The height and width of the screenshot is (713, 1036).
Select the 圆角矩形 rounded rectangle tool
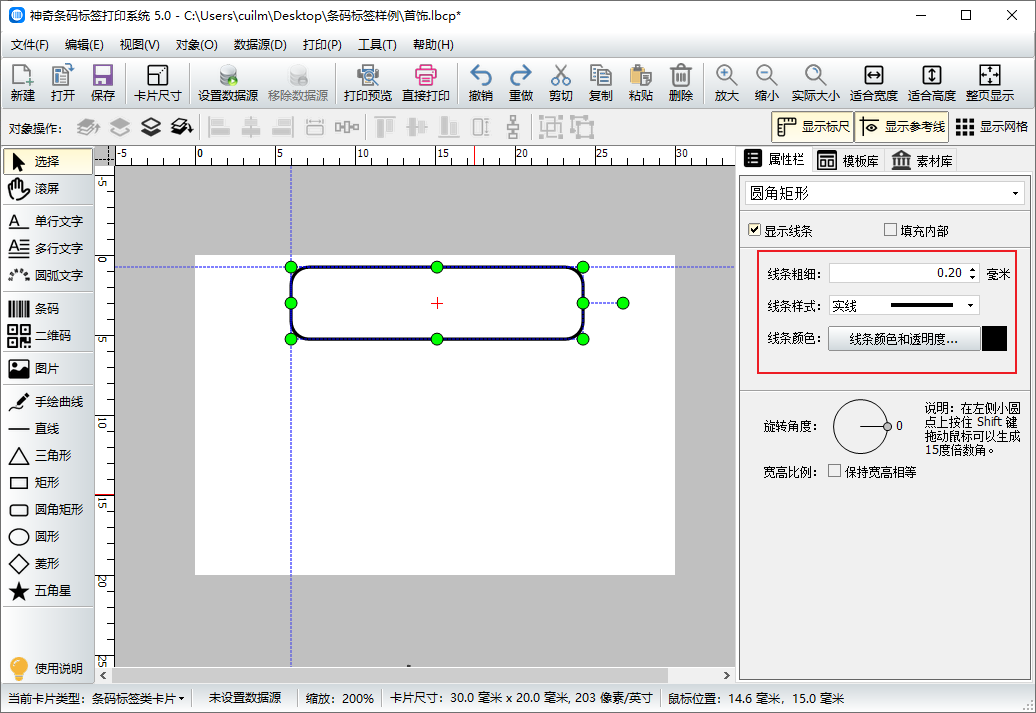click(48, 509)
